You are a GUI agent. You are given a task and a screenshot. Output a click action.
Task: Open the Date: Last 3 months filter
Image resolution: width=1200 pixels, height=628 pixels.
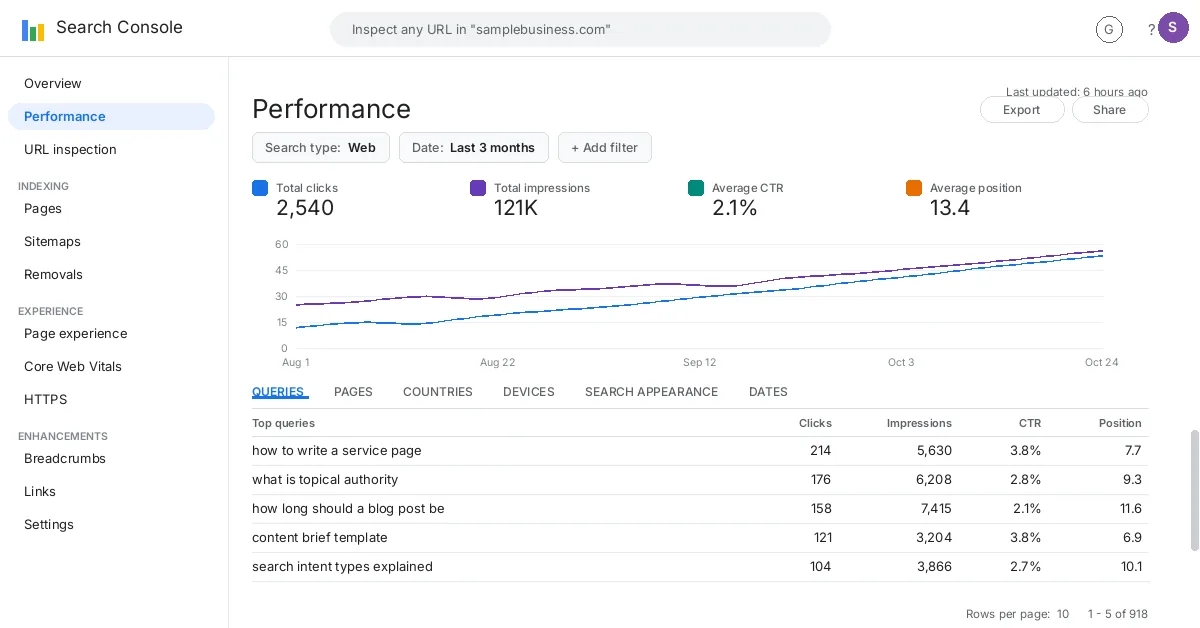pyautogui.click(x=474, y=147)
